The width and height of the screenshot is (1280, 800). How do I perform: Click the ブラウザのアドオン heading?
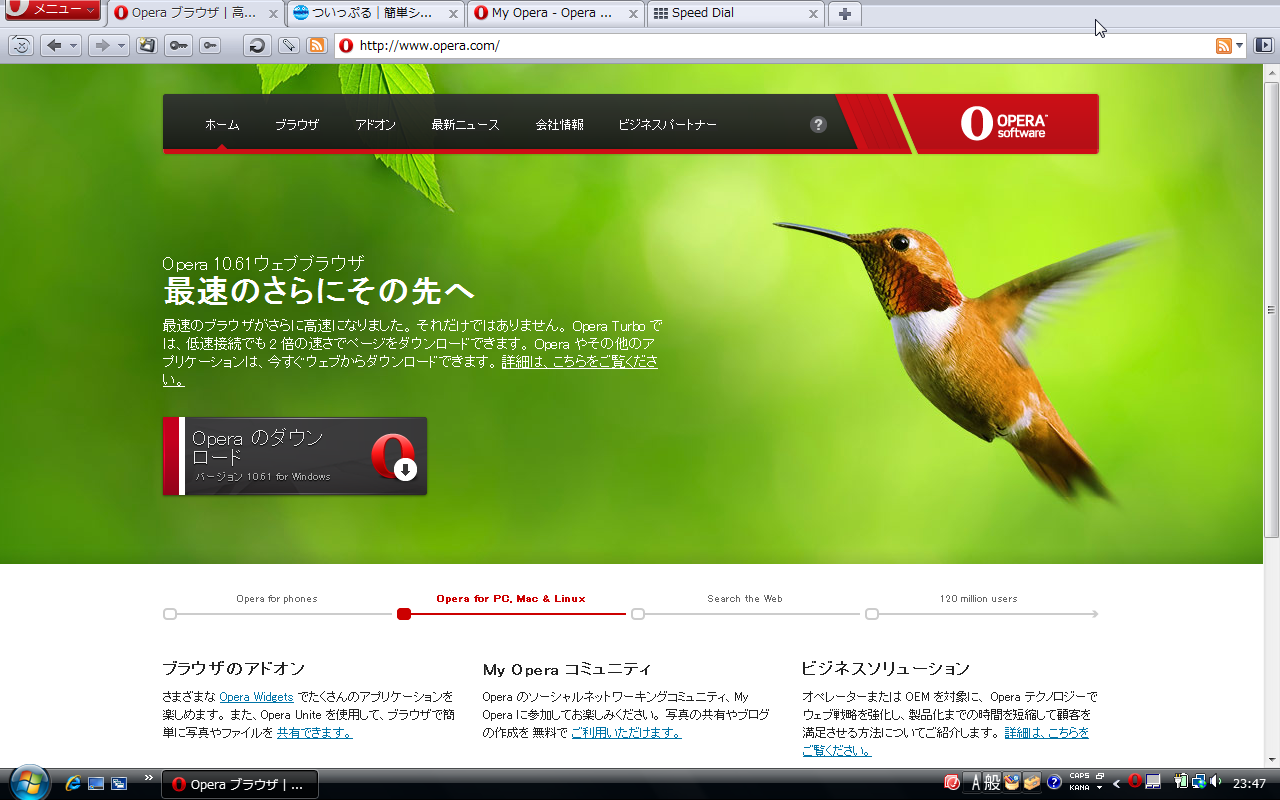[x=234, y=668]
